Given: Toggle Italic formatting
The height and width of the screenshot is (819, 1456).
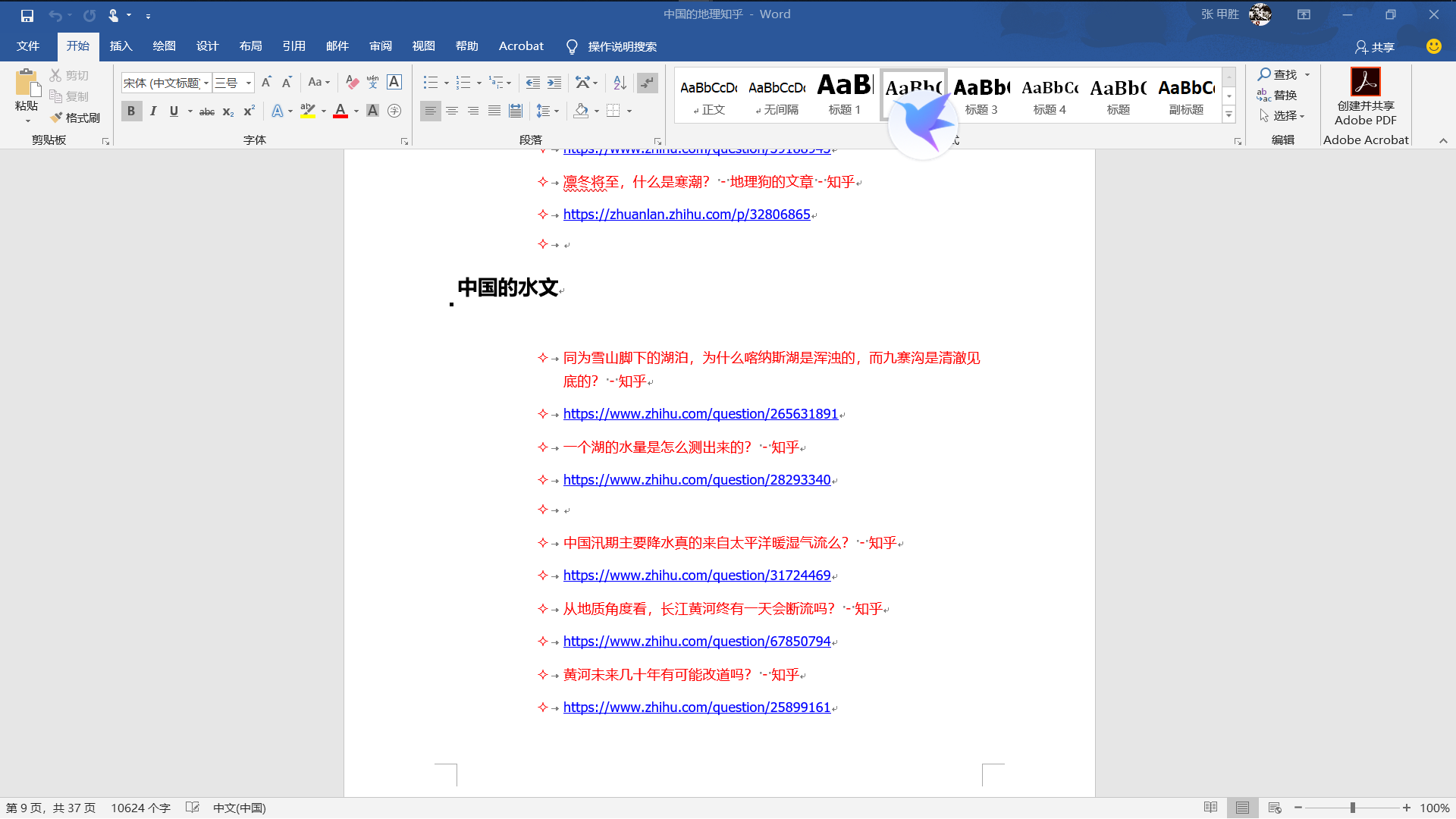Looking at the screenshot, I should (153, 111).
